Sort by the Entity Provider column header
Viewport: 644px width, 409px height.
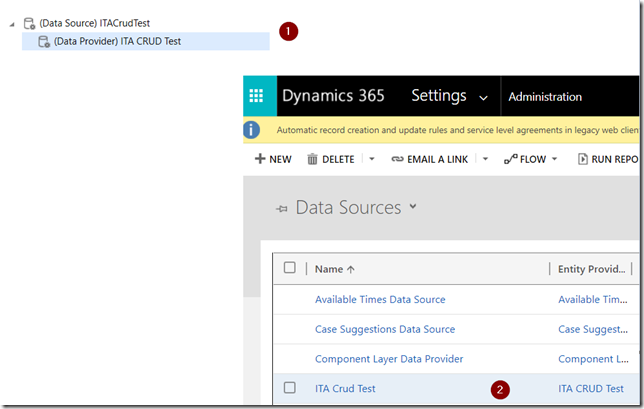(x=591, y=269)
